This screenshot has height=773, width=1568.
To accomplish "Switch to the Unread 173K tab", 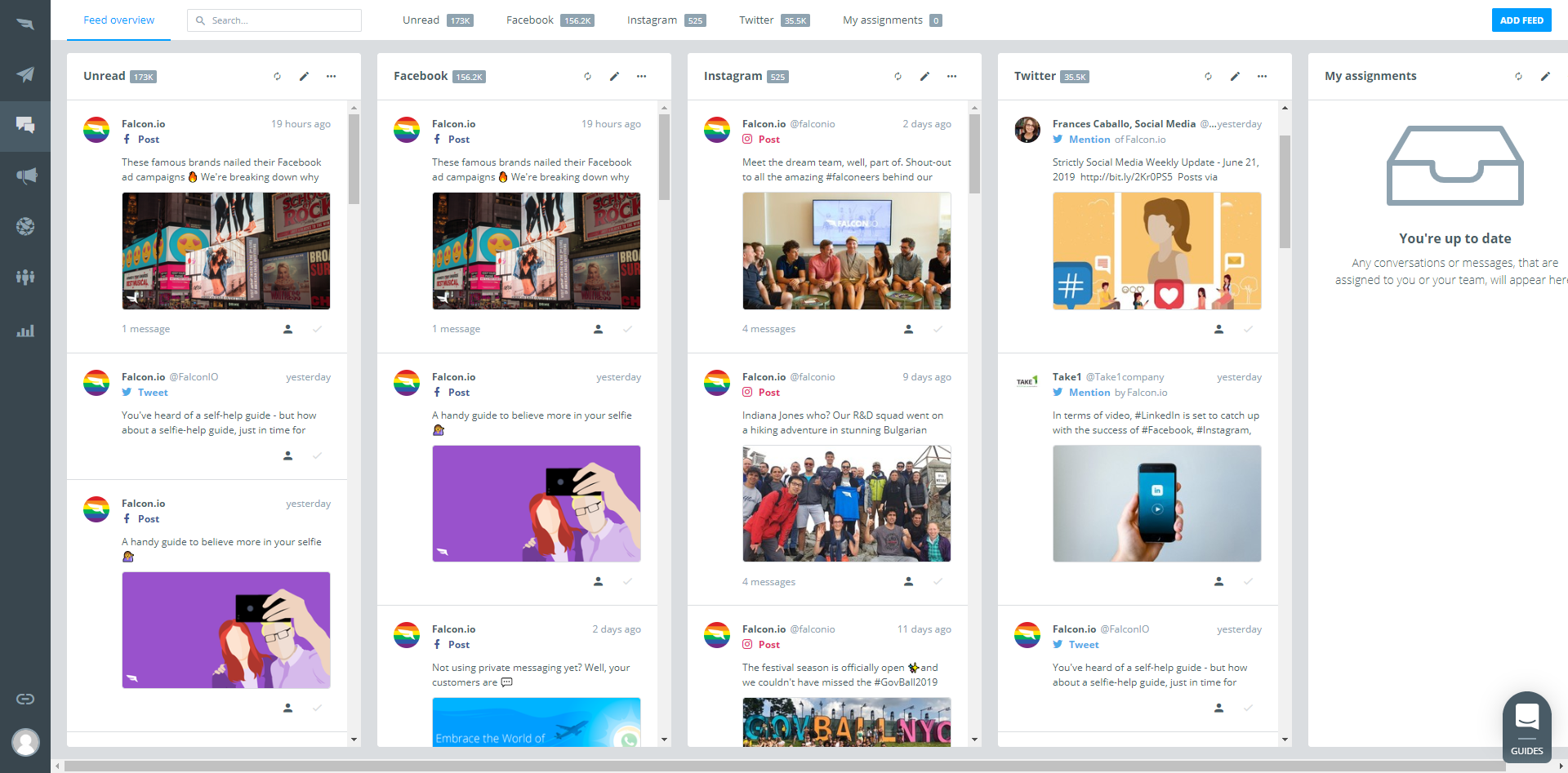I will [x=438, y=20].
